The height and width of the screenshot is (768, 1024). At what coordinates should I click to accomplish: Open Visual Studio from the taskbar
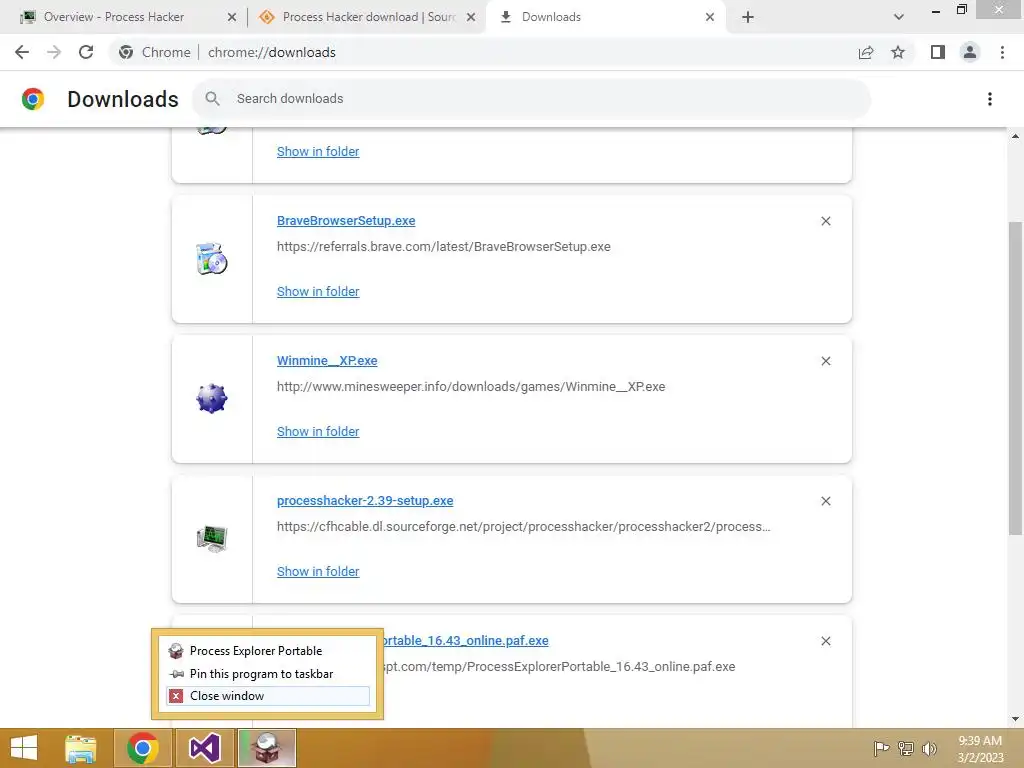(204, 748)
